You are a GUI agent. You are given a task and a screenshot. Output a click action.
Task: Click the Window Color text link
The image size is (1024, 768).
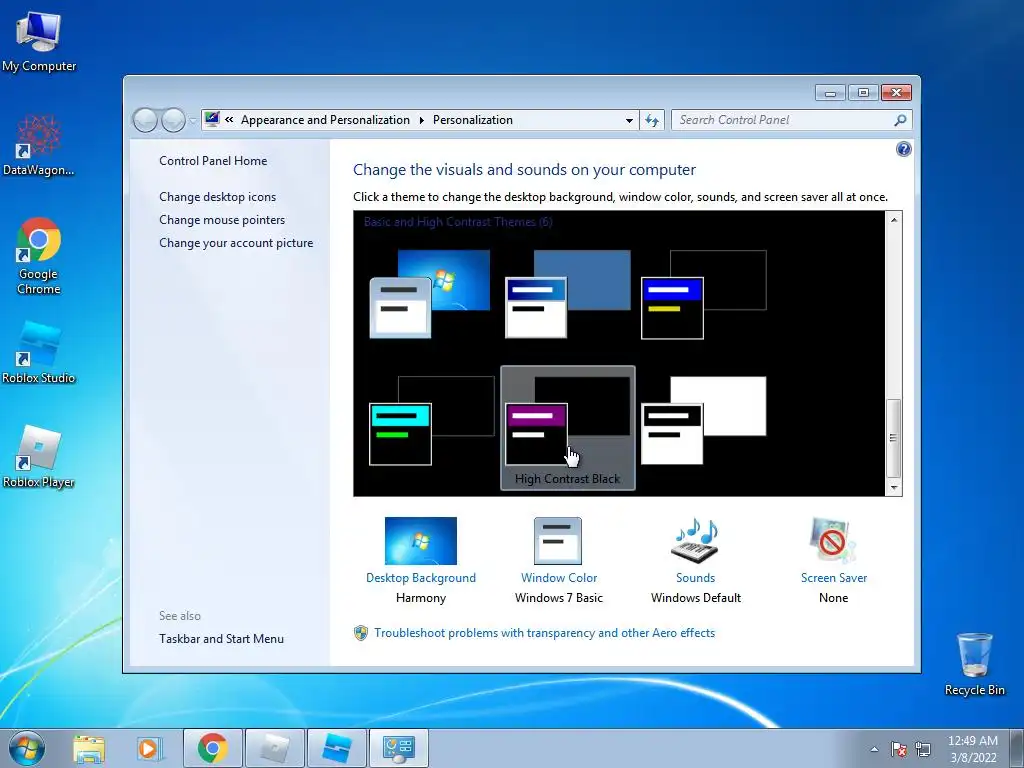coord(559,578)
